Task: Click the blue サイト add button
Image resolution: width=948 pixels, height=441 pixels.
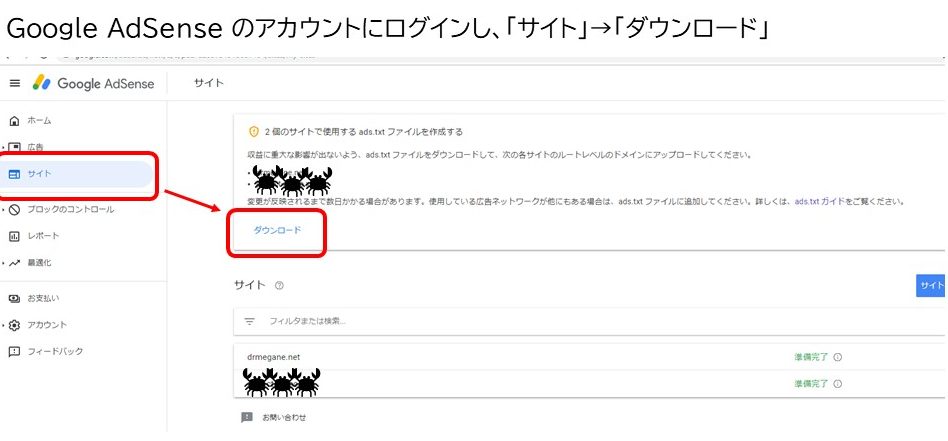Action: [931, 286]
